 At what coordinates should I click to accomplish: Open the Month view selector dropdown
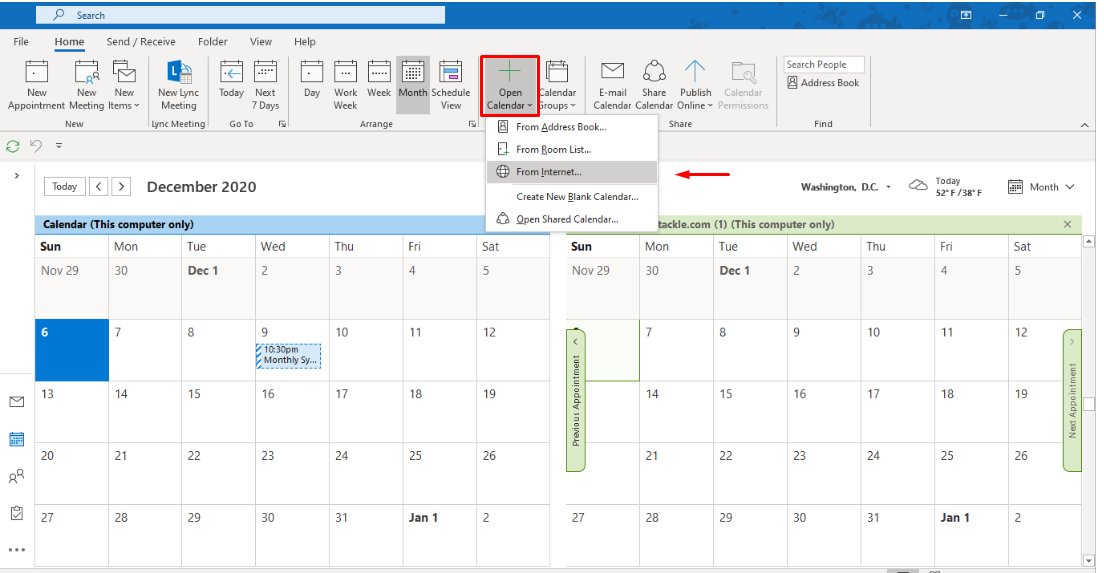(1041, 187)
